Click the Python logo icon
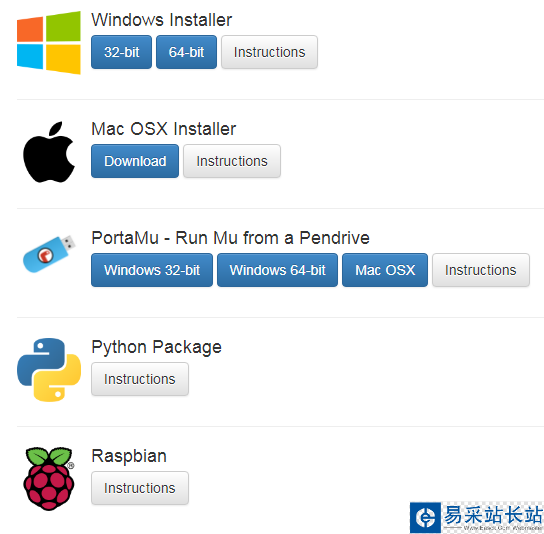544x534 pixels. pos(49,370)
